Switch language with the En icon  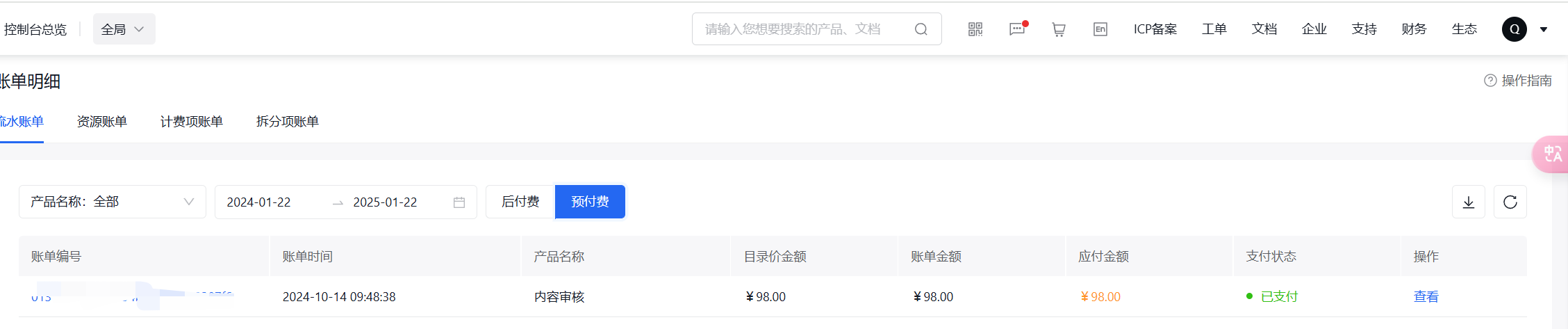1100,29
